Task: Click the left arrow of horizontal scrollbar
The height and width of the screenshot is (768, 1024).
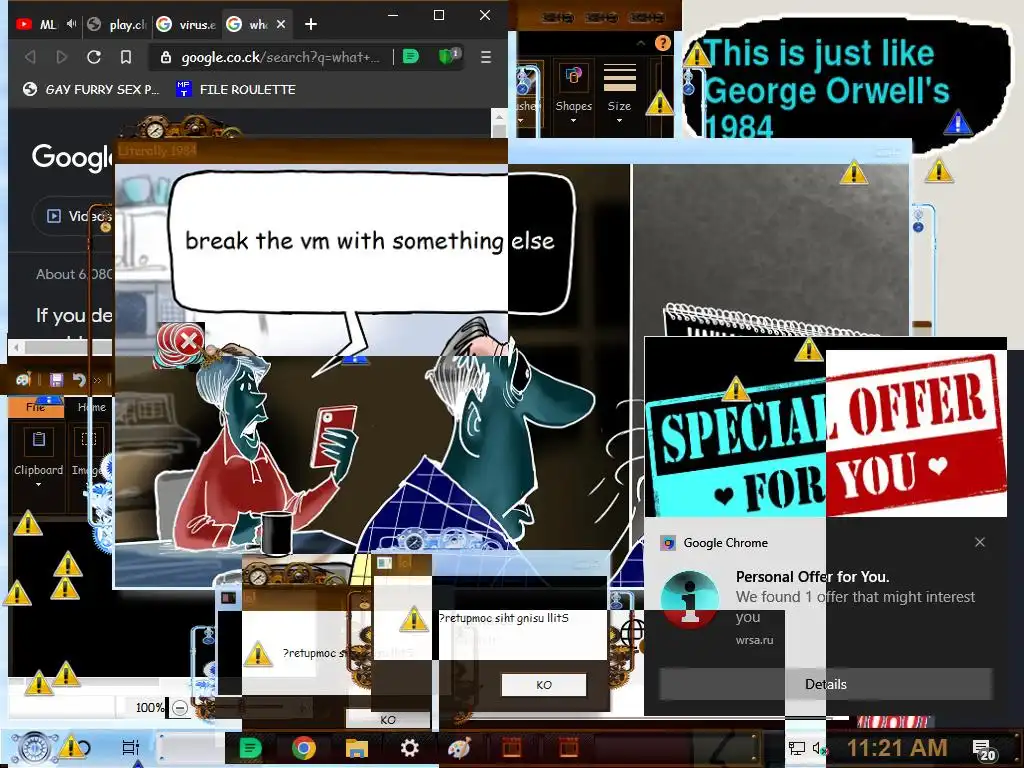Action: [17, 347]
